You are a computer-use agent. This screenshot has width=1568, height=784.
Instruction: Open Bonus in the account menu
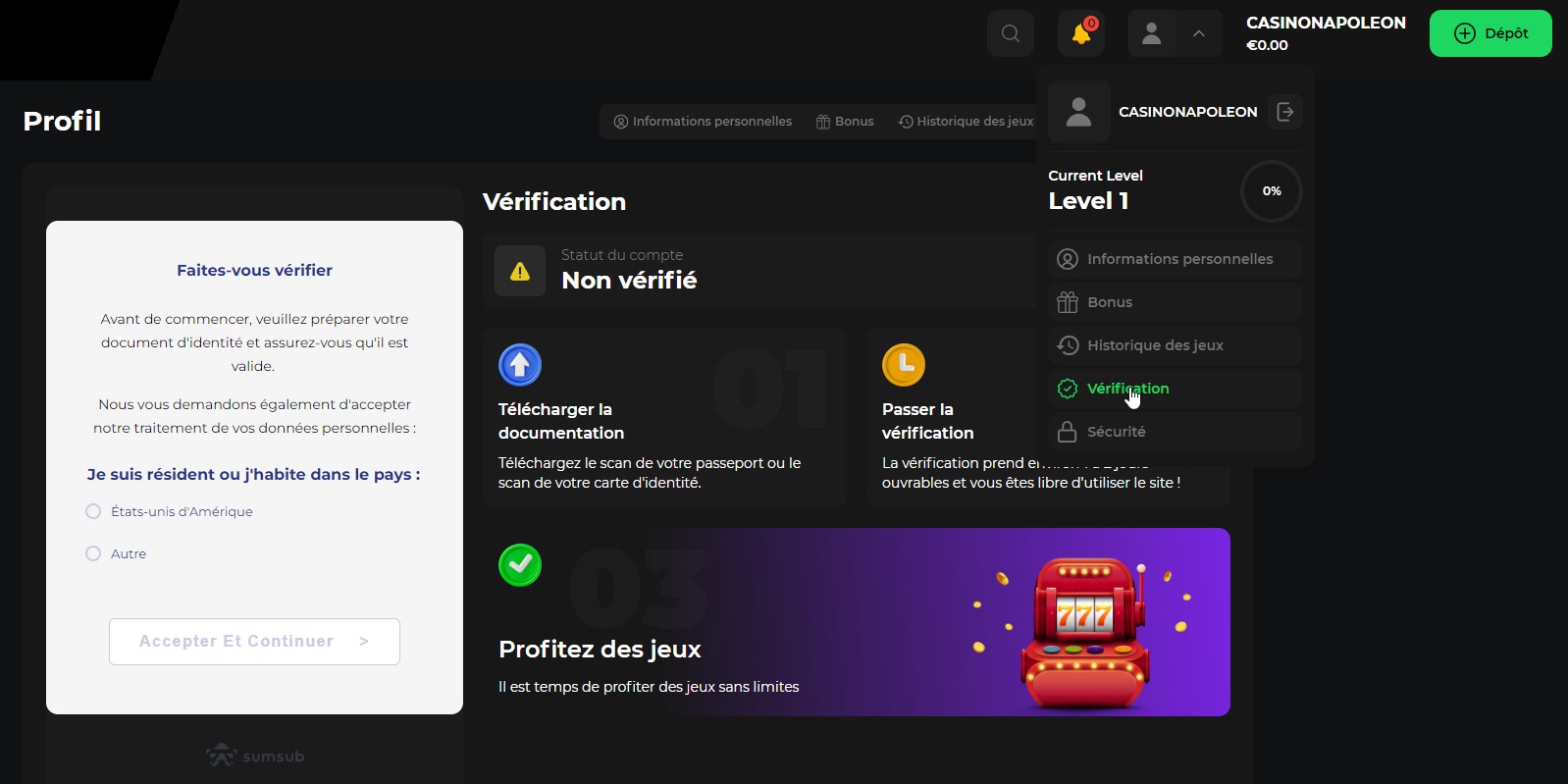pos(1176,302)
